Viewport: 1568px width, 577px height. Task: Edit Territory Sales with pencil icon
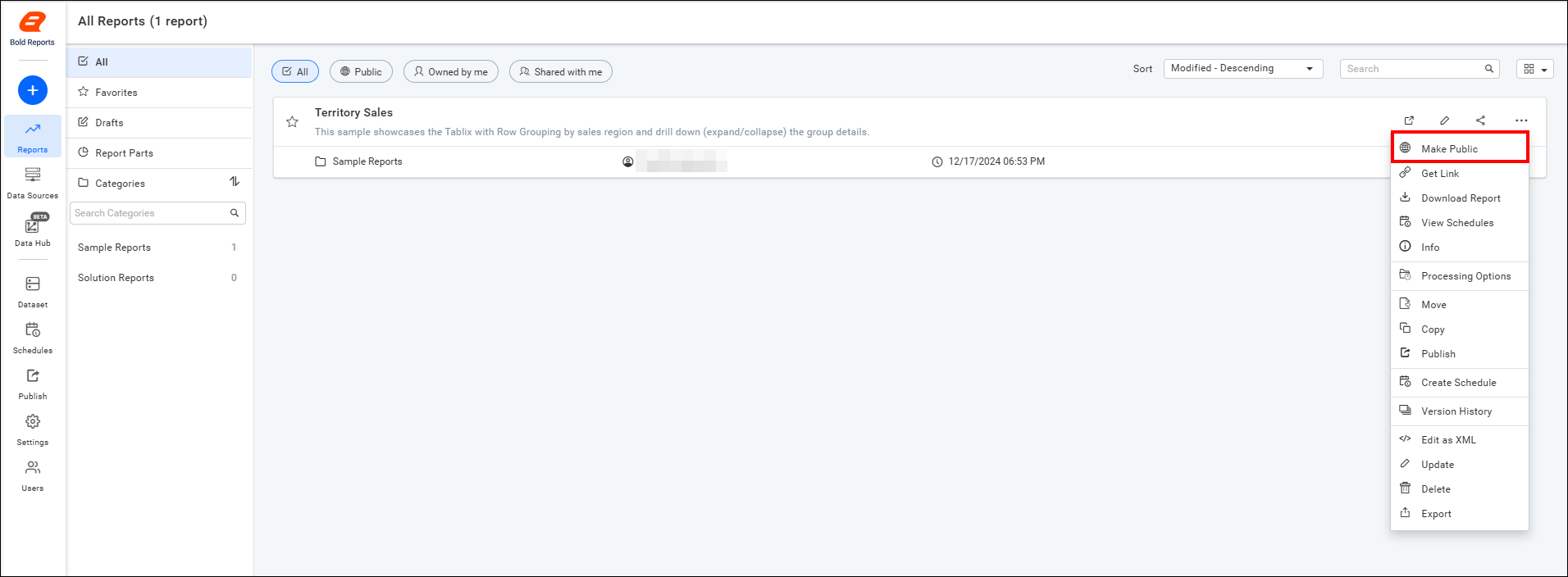tap(1445, 120)
